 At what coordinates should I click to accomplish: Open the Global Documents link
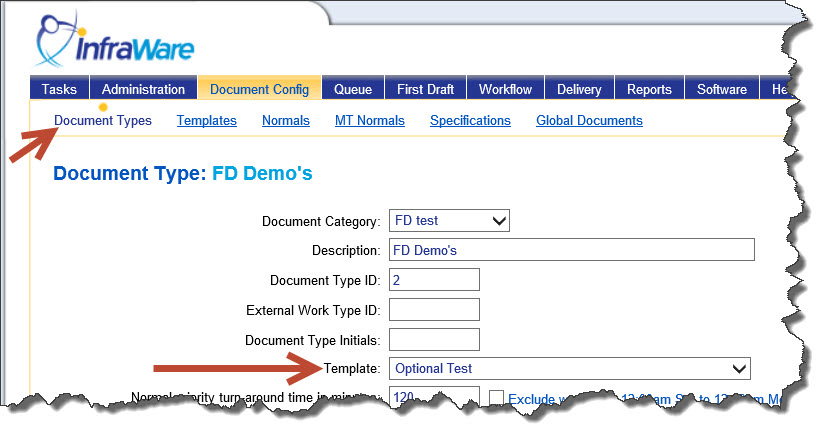tap(589, 120)
